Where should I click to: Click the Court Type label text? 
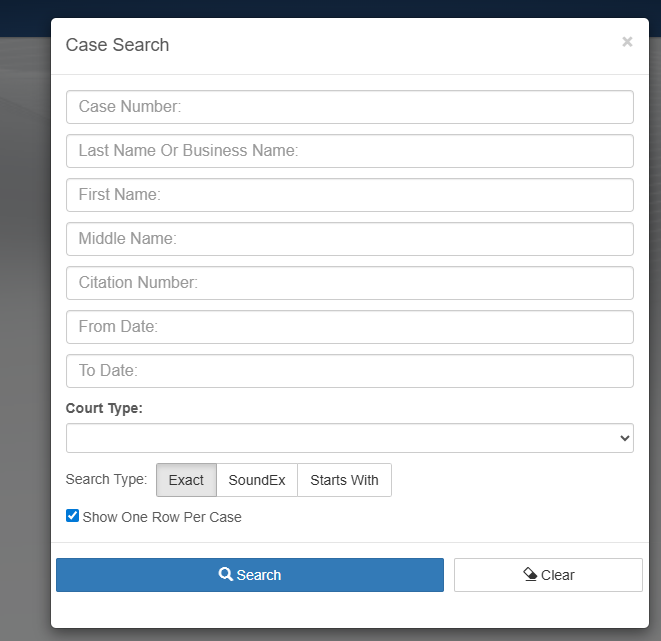(104, 408)
